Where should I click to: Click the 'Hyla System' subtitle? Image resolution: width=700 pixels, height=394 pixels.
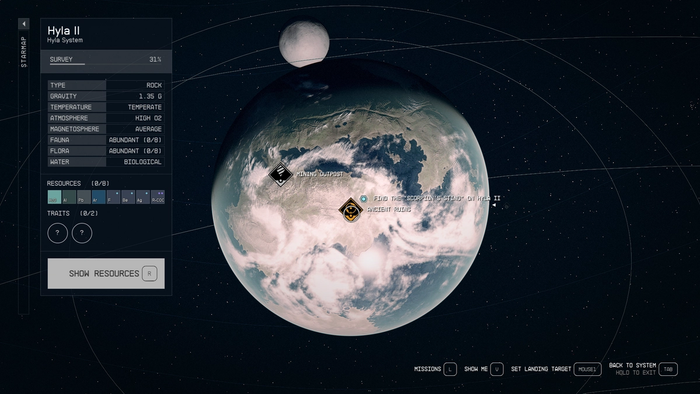(65, 40)
